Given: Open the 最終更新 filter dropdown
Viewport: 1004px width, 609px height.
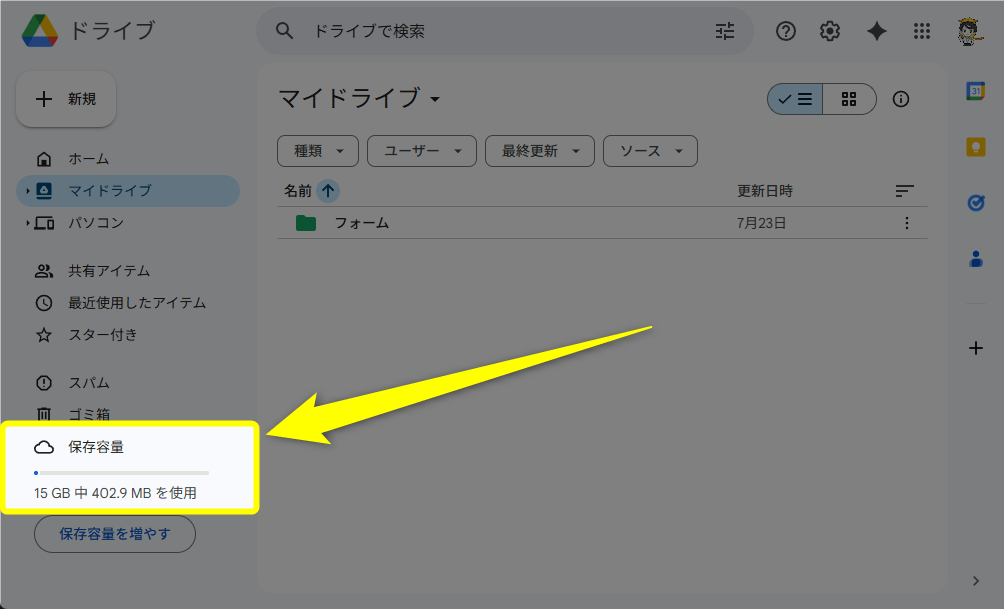Looking at the screenshot, I should (539, 151).
